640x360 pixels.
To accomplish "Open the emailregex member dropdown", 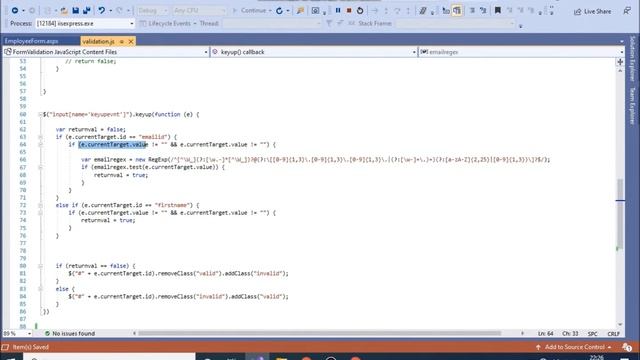I will [x=521, y=52].
